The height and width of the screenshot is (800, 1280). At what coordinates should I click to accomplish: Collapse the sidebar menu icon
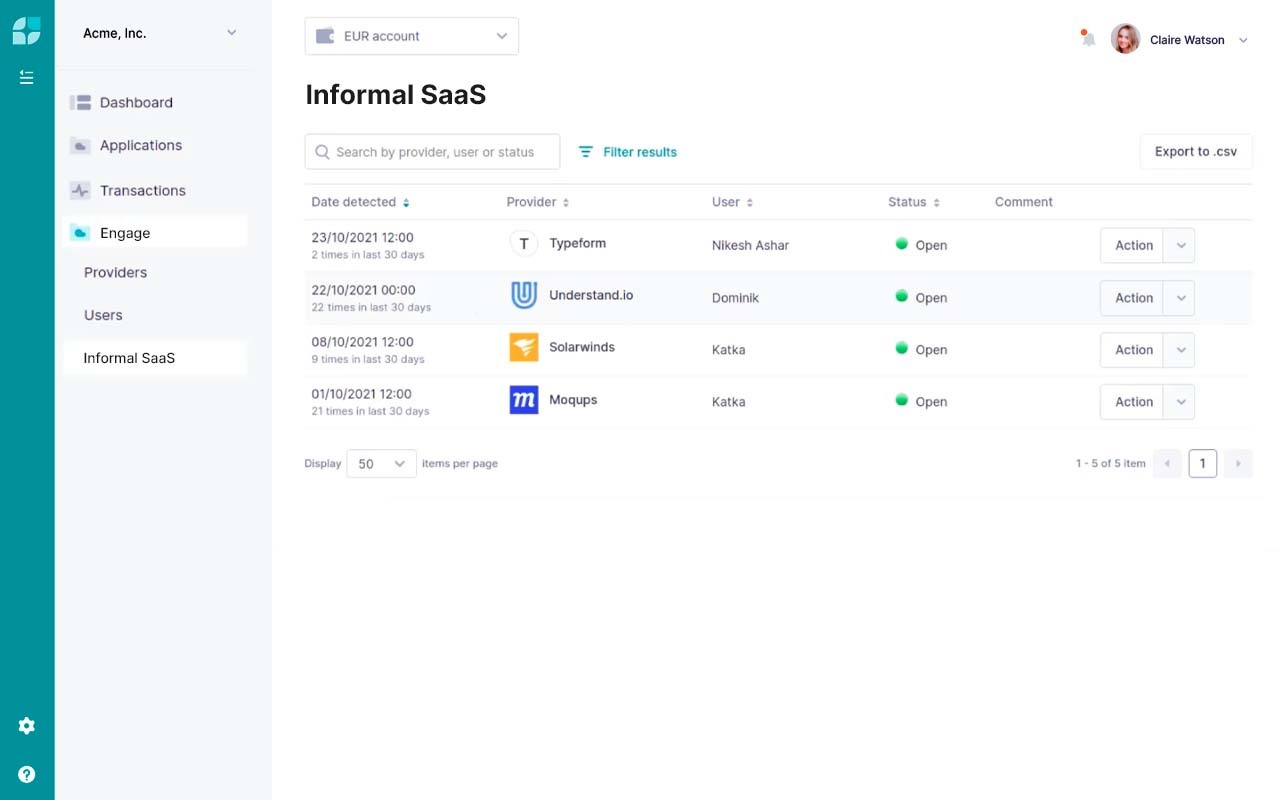click(x=27, y=77)
